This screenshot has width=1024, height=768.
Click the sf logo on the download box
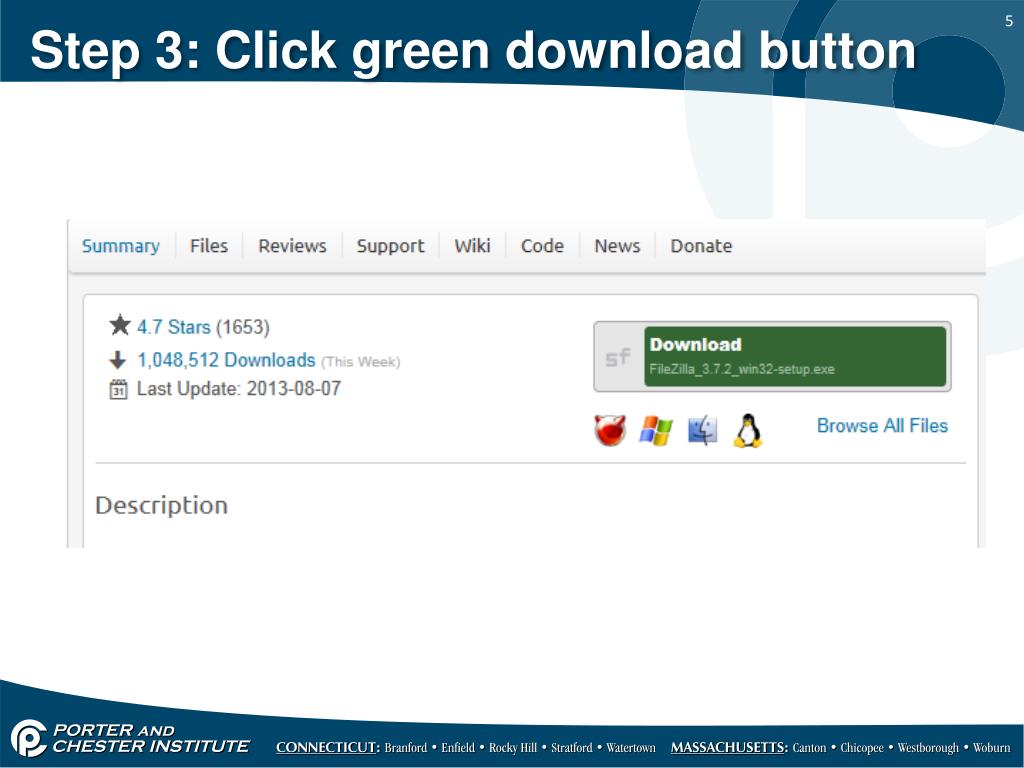point(618,357)
